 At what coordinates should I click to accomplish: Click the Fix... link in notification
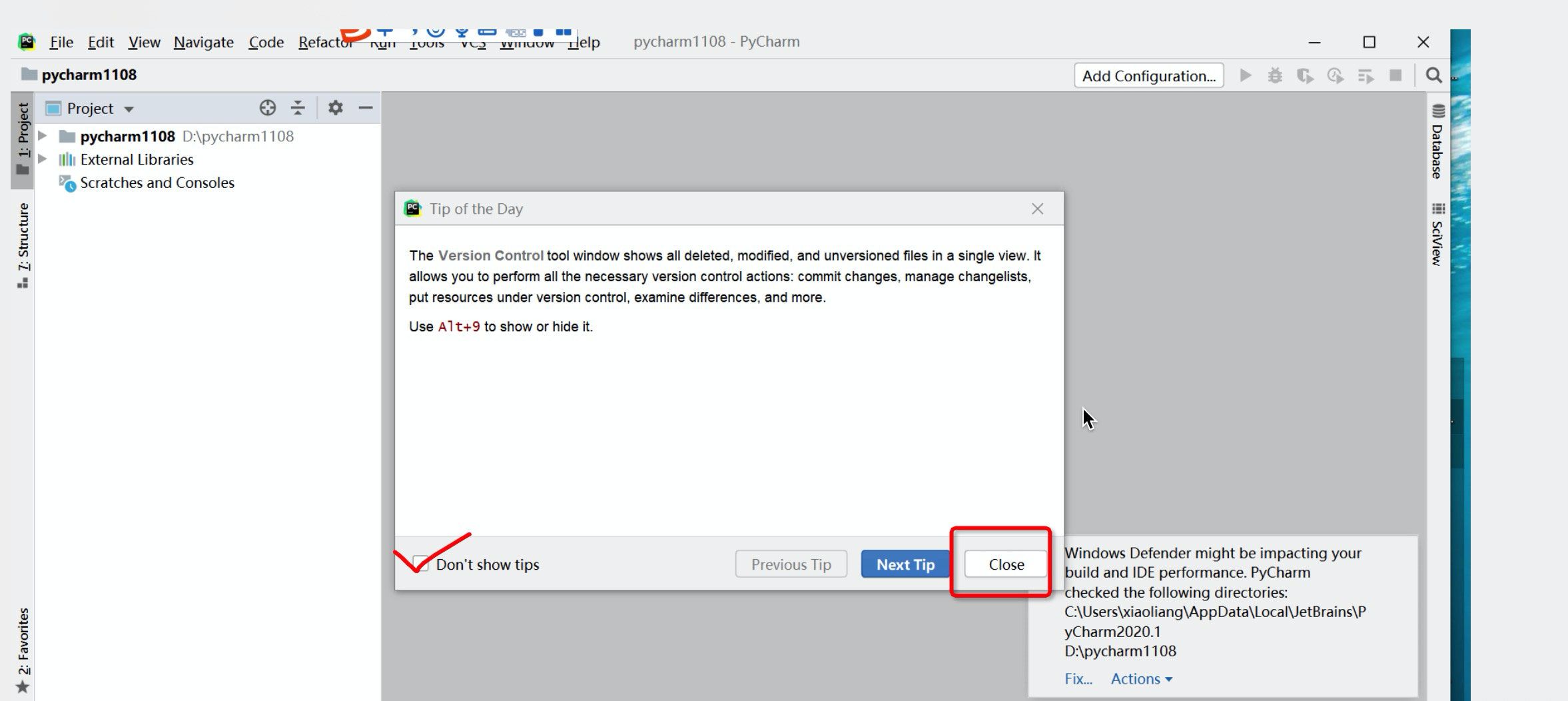(1078, 679)
